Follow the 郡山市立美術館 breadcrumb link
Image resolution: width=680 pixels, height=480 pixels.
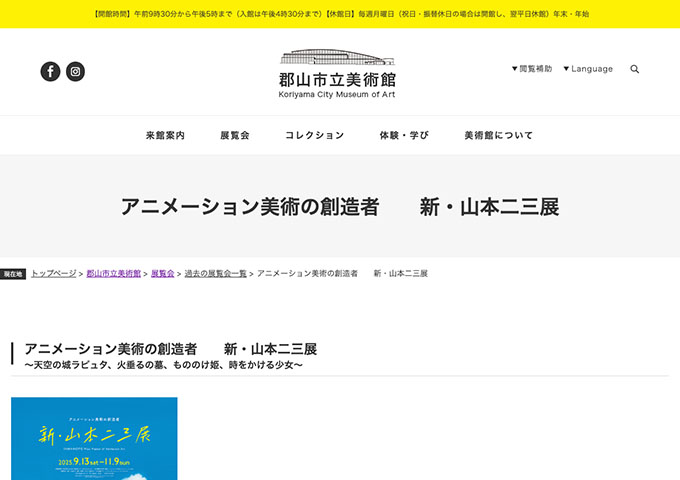[x=113, y=273]
